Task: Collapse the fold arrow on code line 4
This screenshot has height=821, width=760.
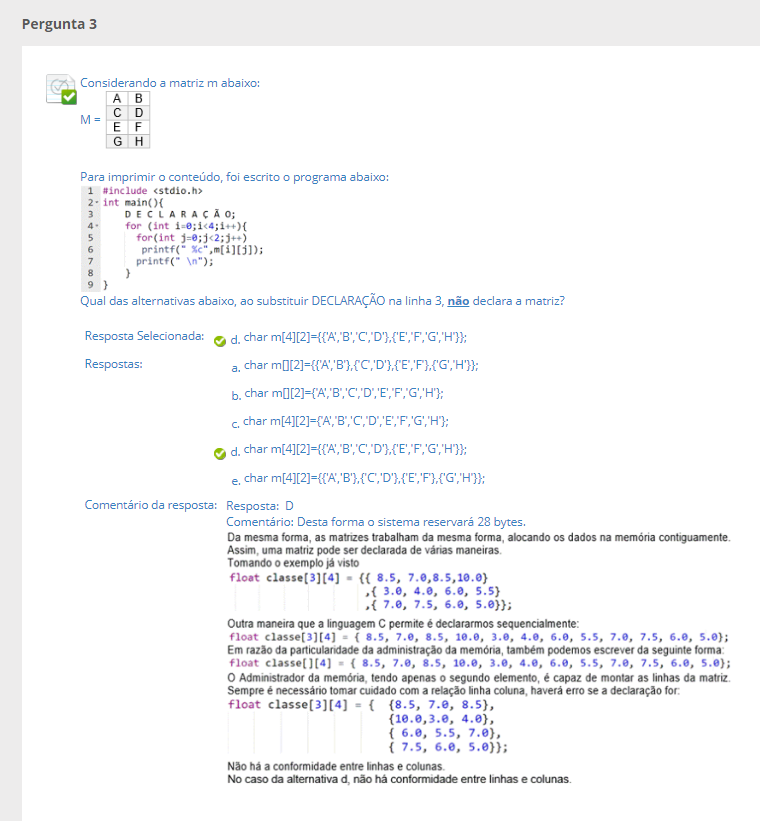Action: [x=98, y=226]
